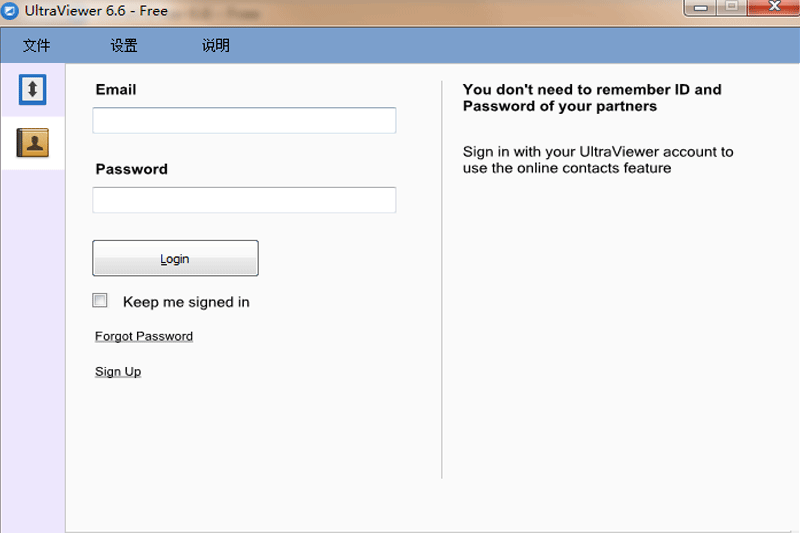Open the remote control tab icon
Screen dimensions: 800x533
(x=32, y=90)
